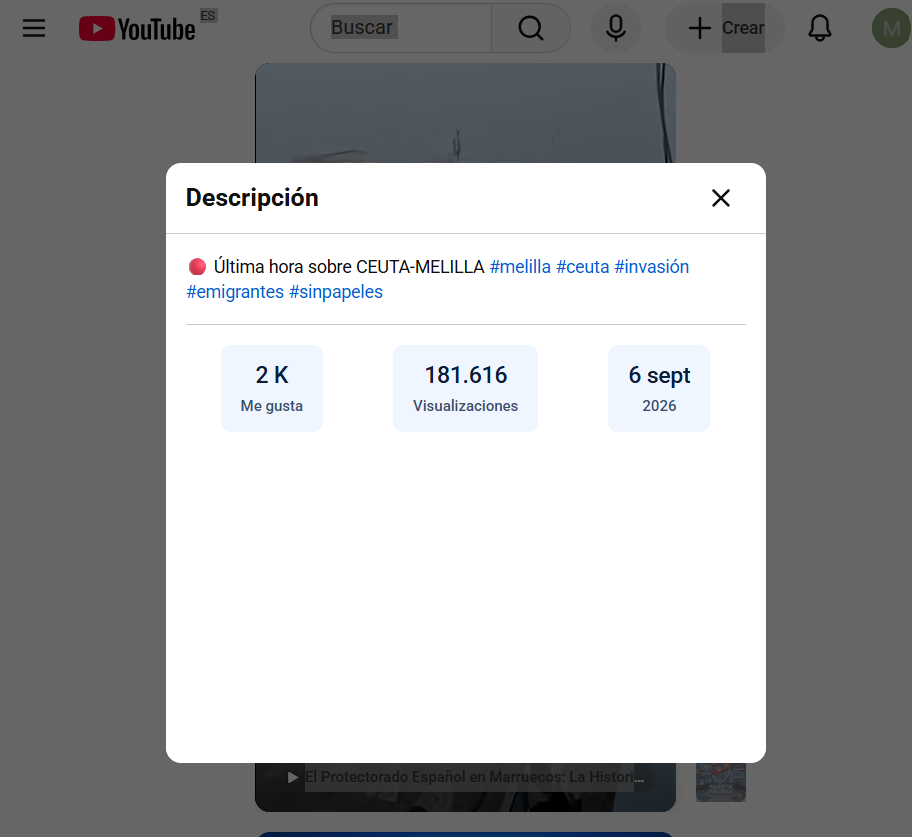Open the #melilla hashtag link
The image size is (912, 837).
(x=520, y=267)
